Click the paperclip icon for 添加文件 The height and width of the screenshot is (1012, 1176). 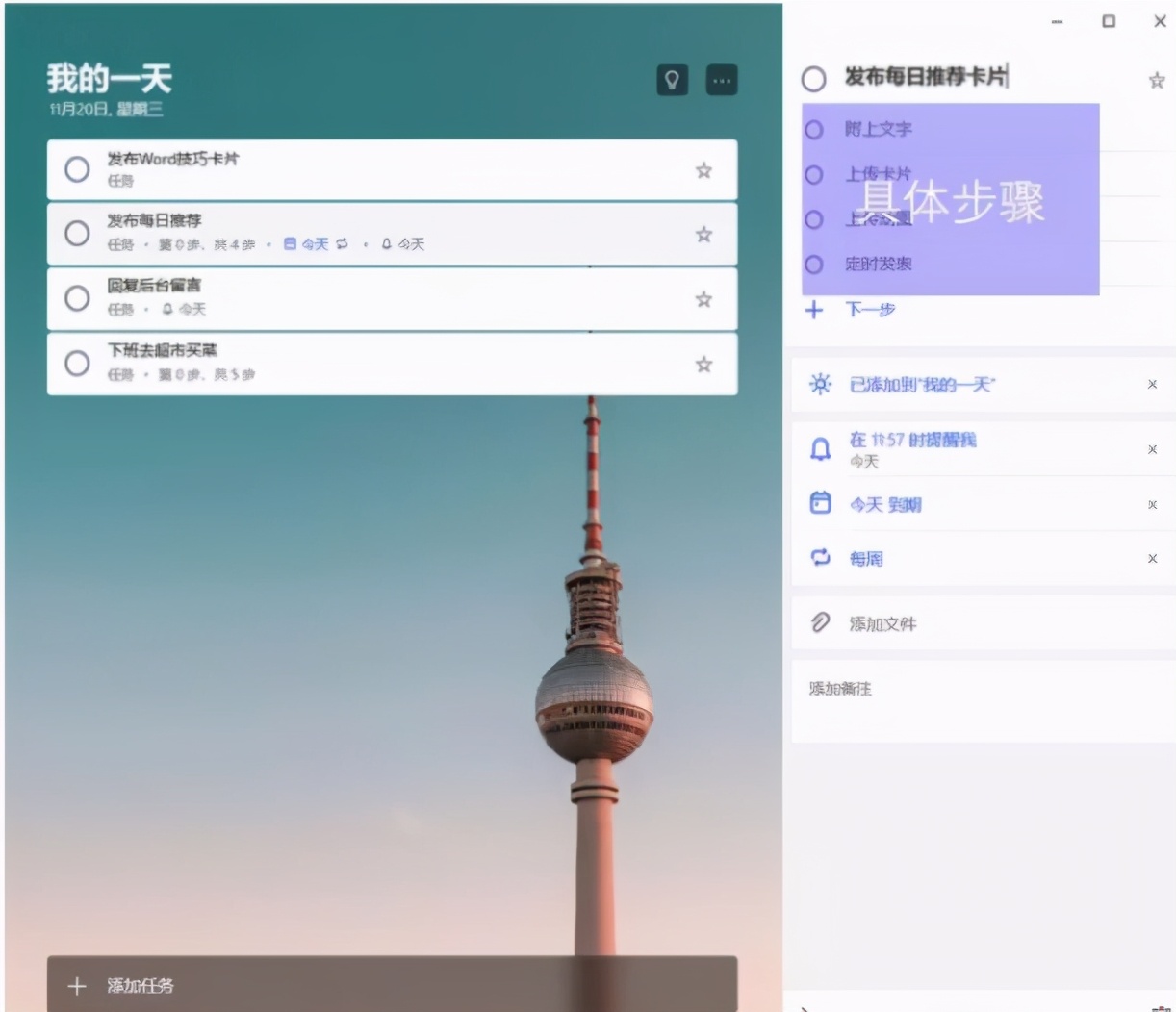point(820,623)
